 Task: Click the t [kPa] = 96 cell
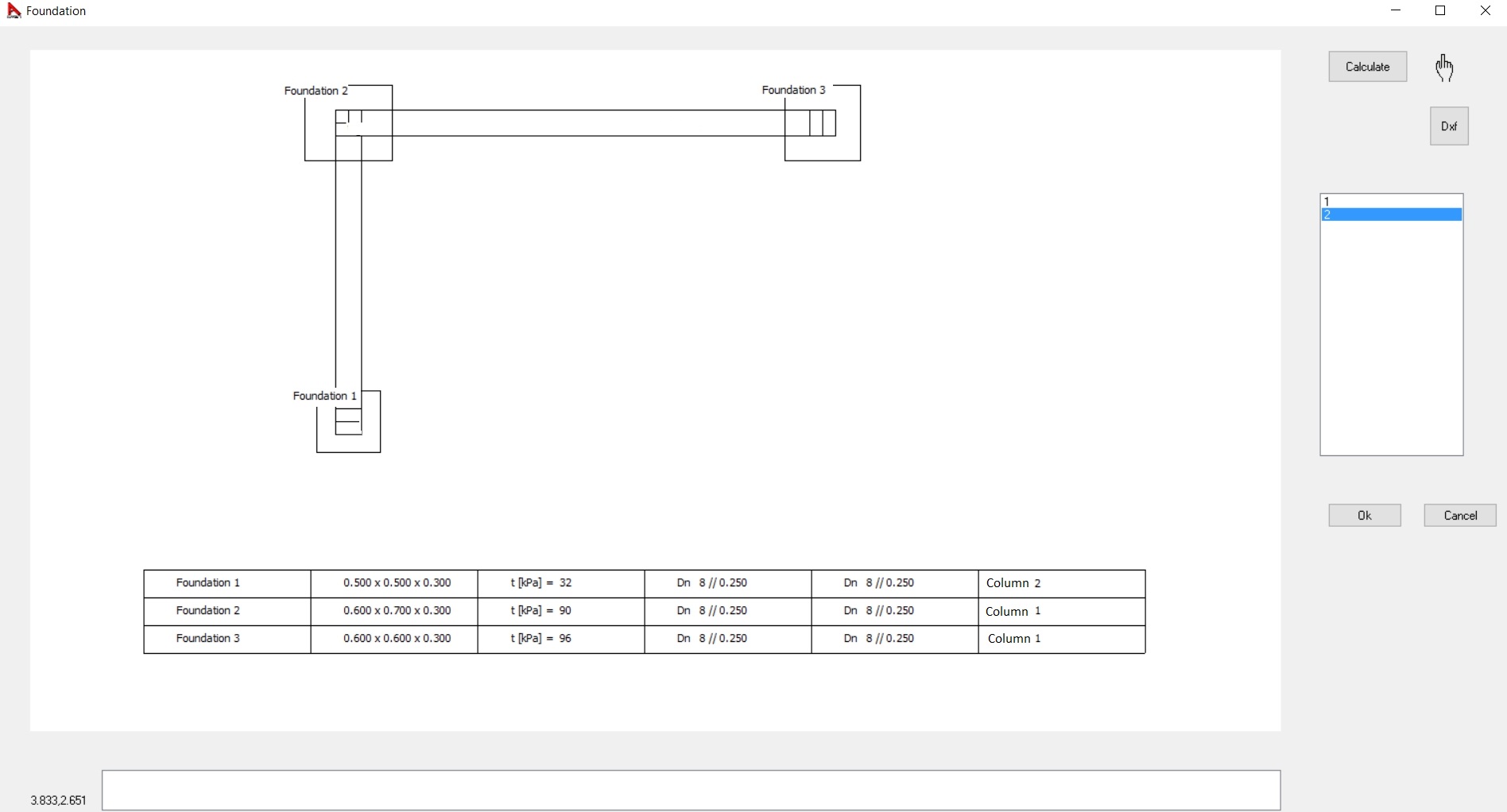click(x=541, y=639)
